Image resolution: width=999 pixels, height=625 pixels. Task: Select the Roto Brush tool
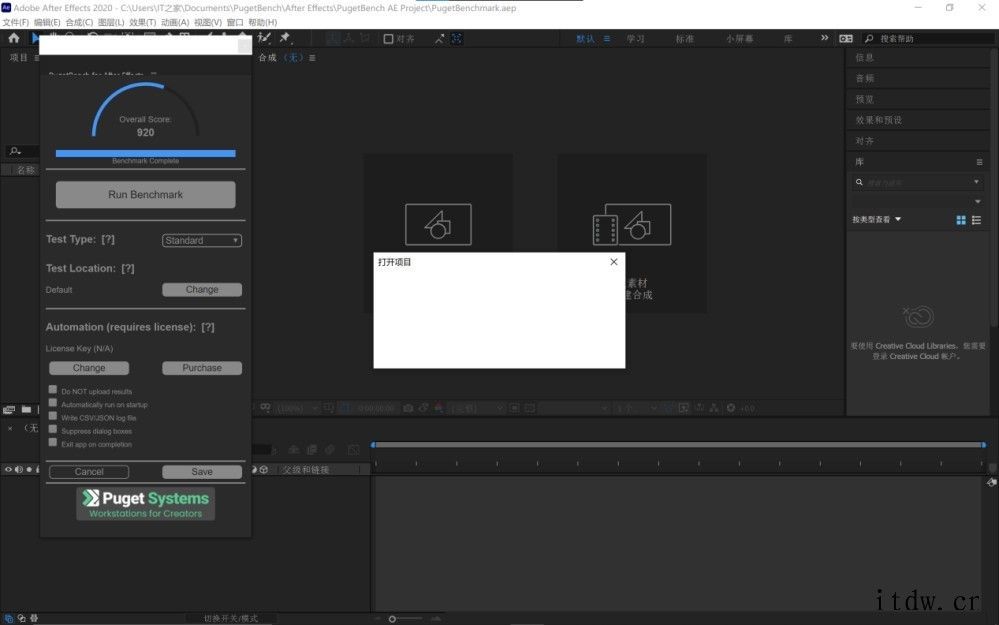[x=264, y=38]
